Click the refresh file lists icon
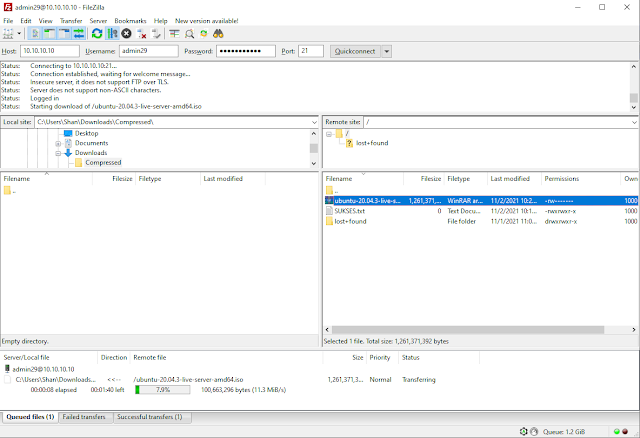Screen dimensions: 640x438 [97, 33]
